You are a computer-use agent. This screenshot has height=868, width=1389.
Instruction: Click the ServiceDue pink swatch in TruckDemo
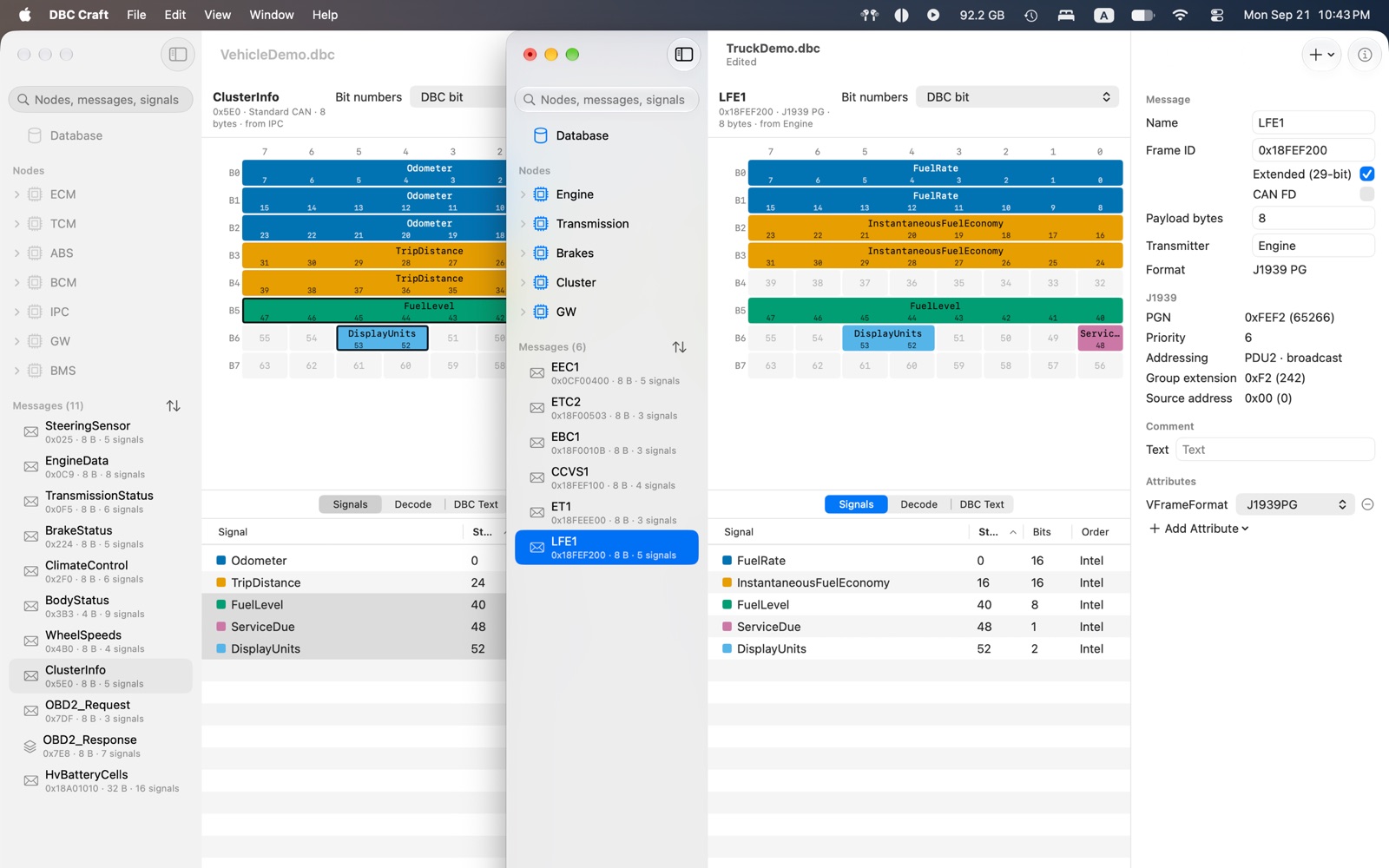pos(727,627)
